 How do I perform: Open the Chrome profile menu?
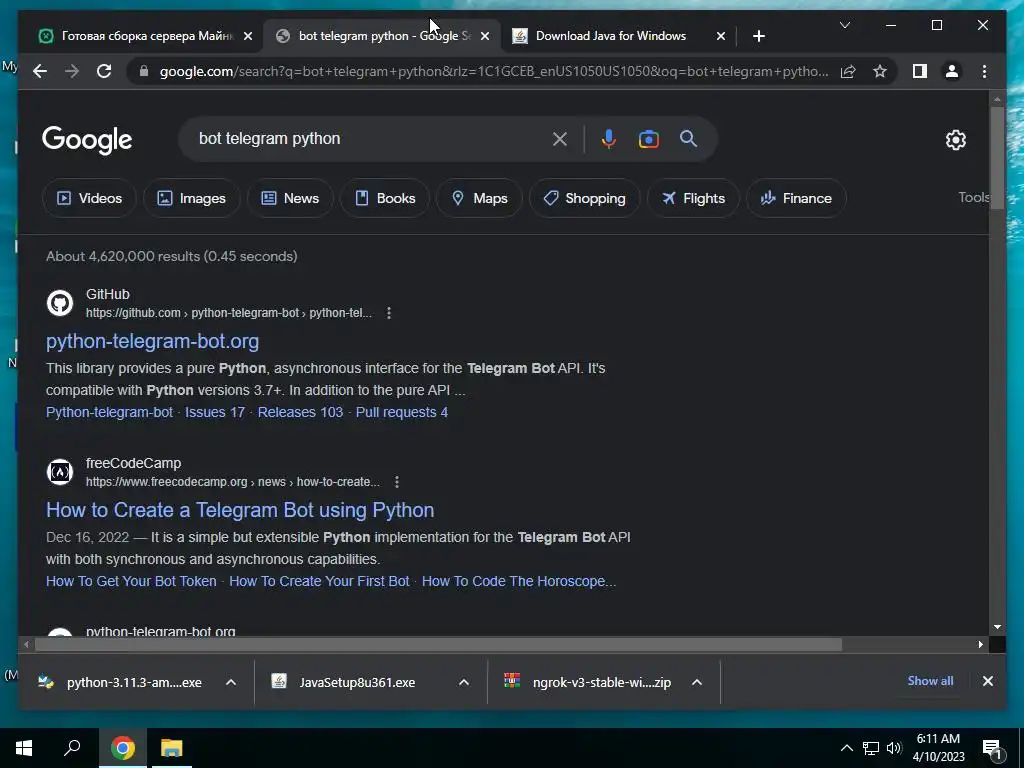[x=952, y=71]
